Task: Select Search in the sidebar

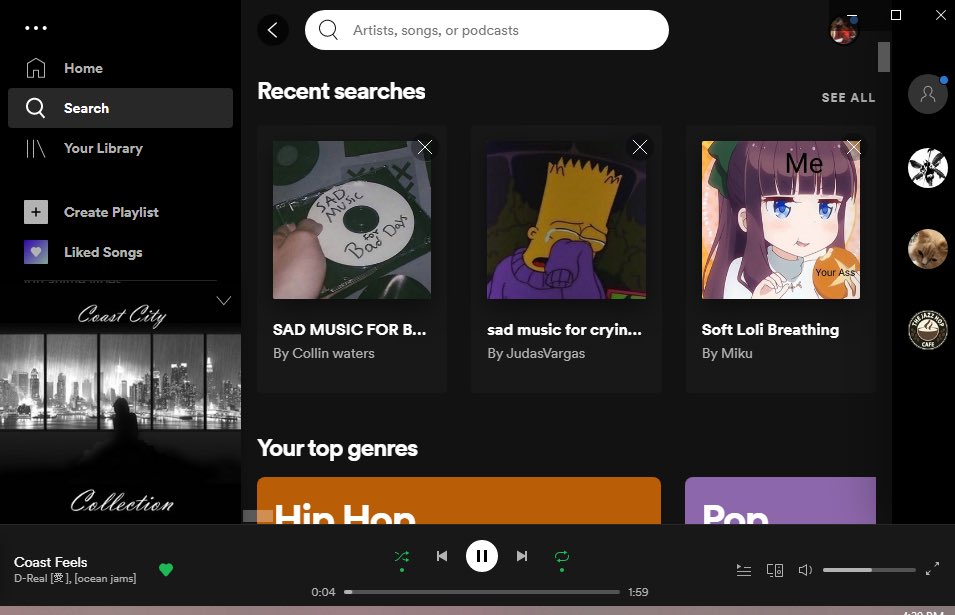Action: coord(121,108)
